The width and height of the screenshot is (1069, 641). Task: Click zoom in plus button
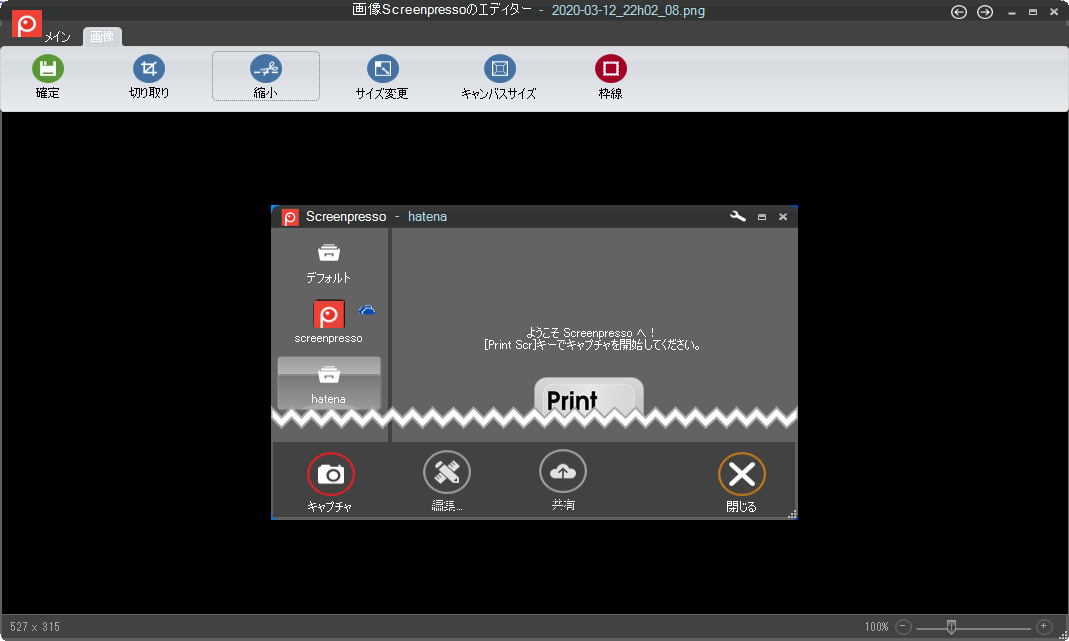coord(1044,626)
